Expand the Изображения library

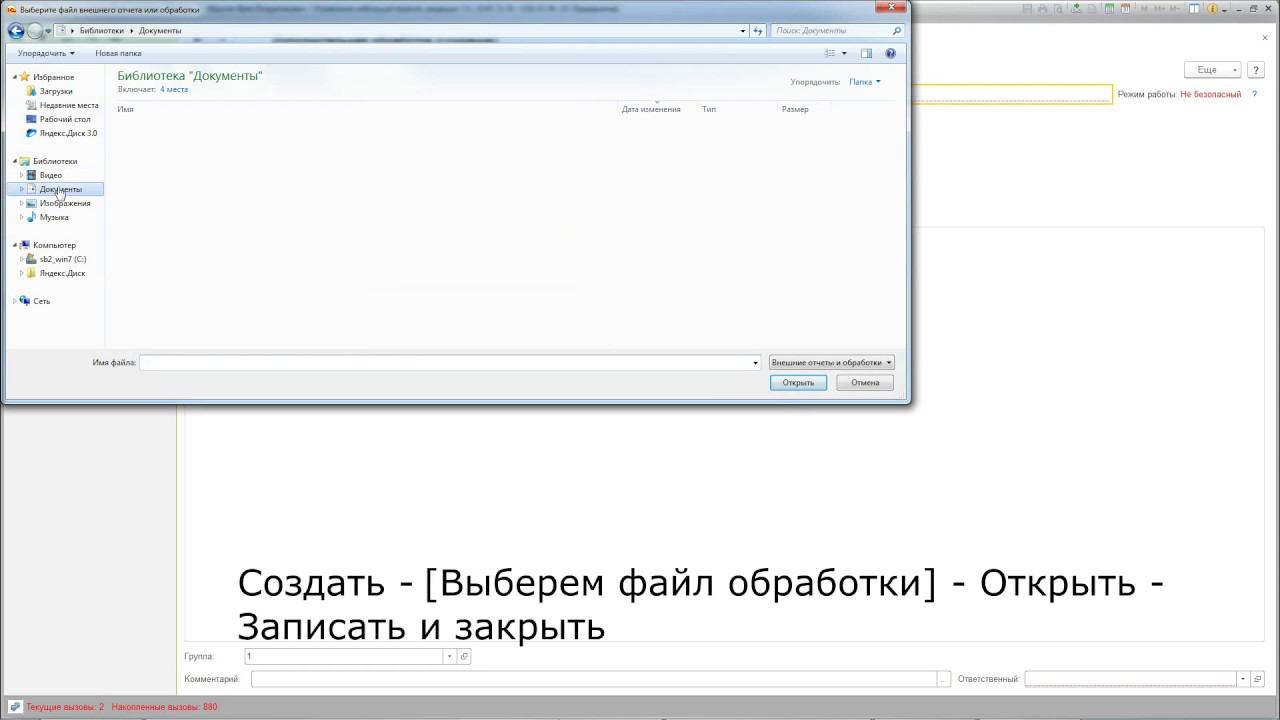[22, 203]
